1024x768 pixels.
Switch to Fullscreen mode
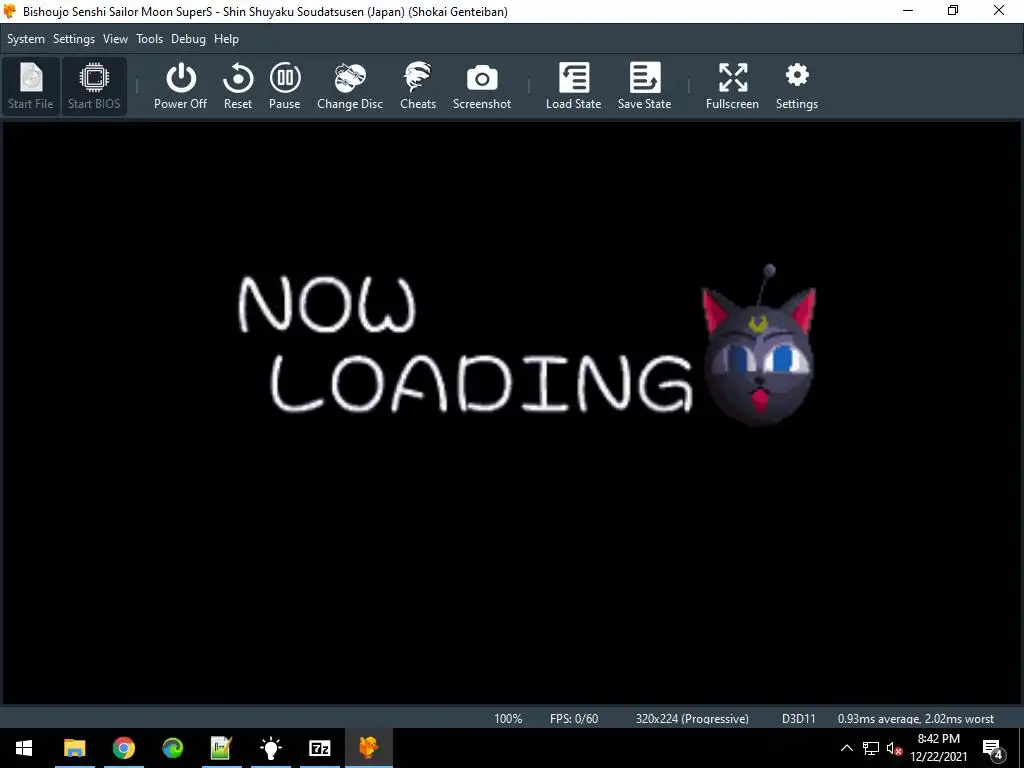pos(732,86)
